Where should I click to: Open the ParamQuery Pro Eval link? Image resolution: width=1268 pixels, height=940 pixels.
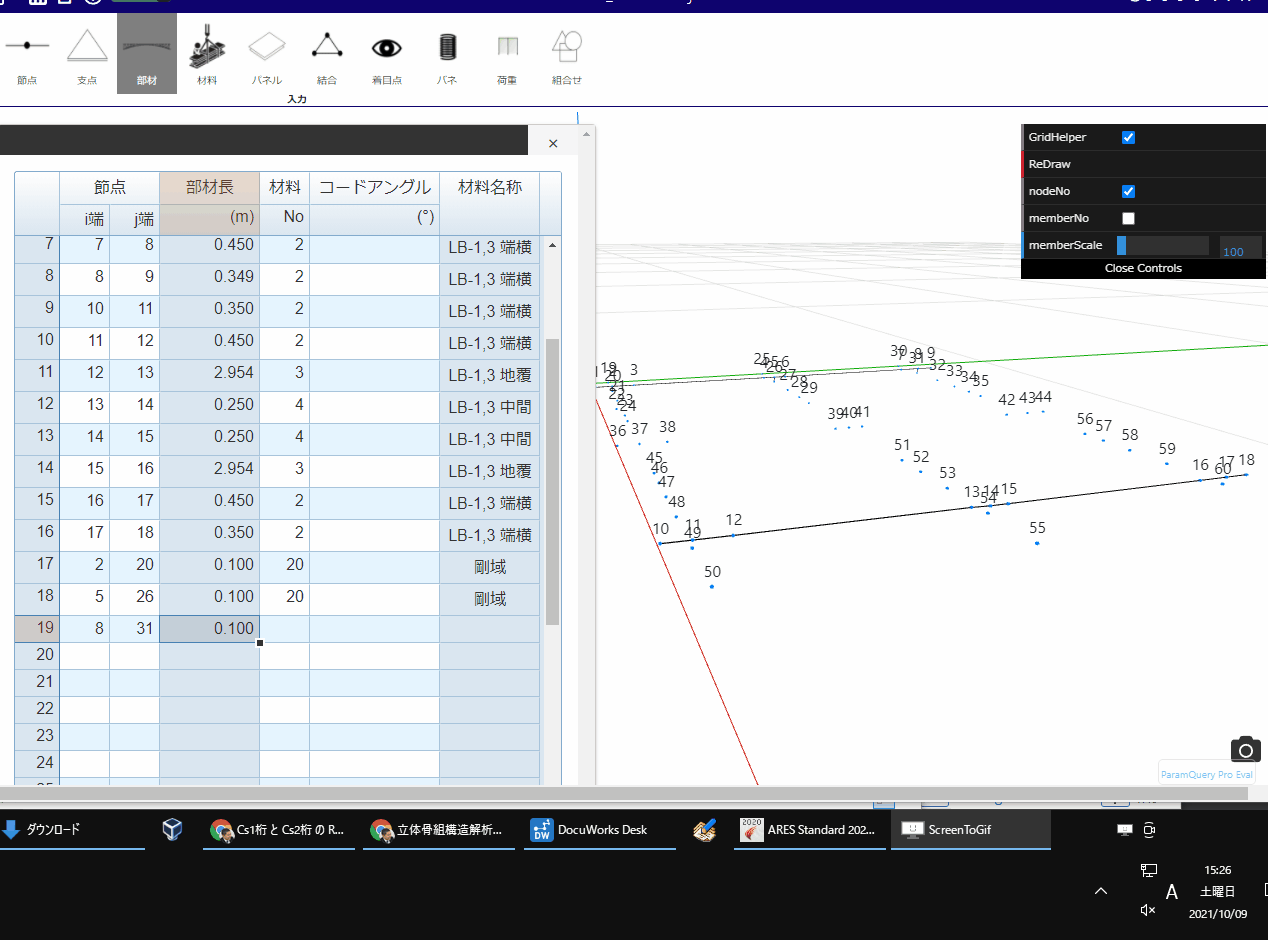pos(1207,773)
